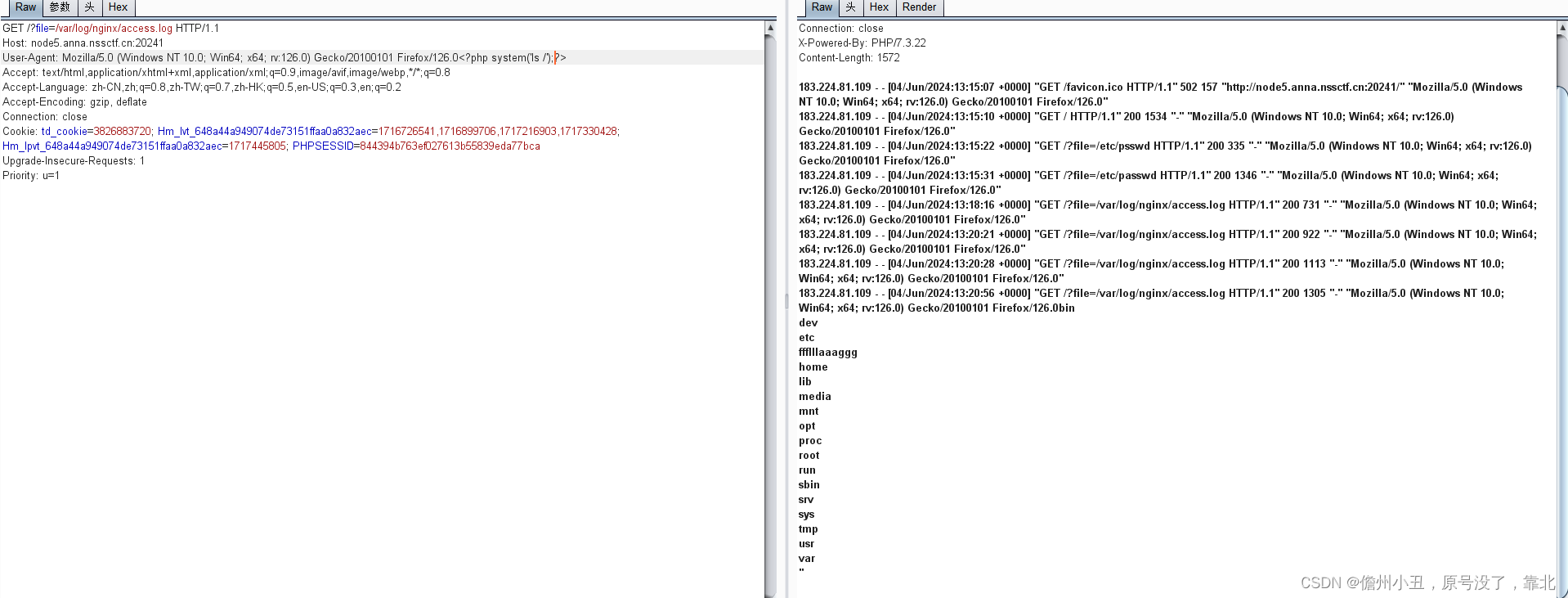Open the response 头 headers tab
Image resolution: width=1568 pixels, height=598 pixels.
pos(851,7)
